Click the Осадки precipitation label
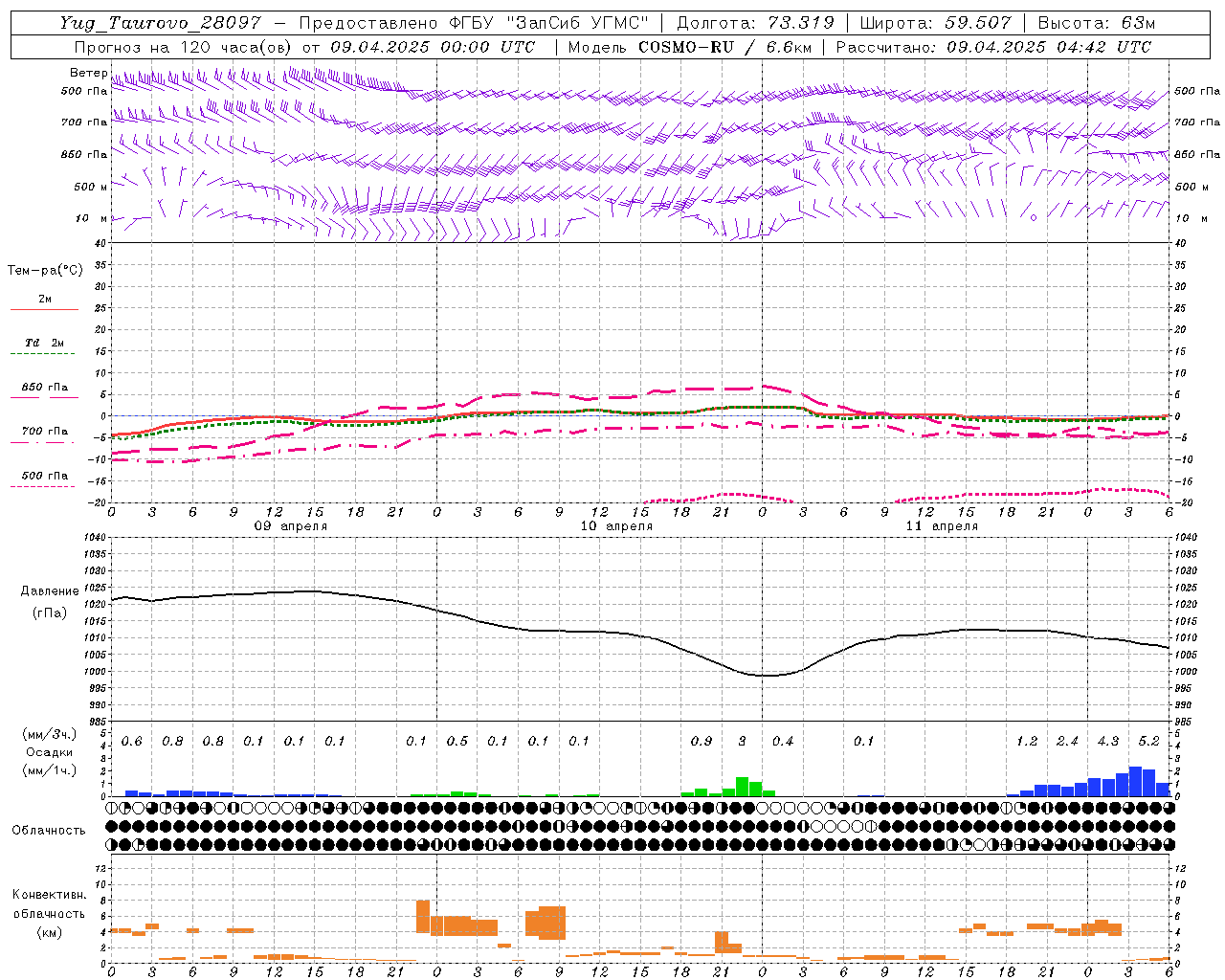Viewport: 1225px width, 980px height. click(50, 752)
